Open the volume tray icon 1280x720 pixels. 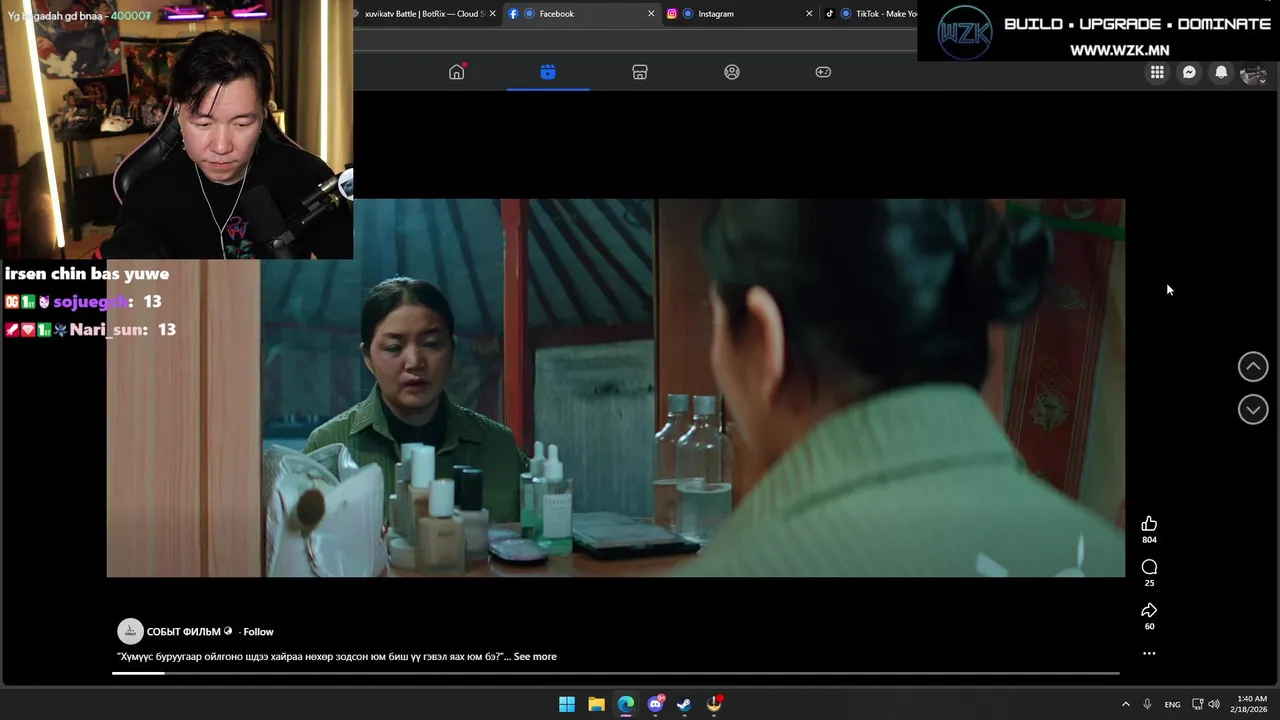point(1214,704)
